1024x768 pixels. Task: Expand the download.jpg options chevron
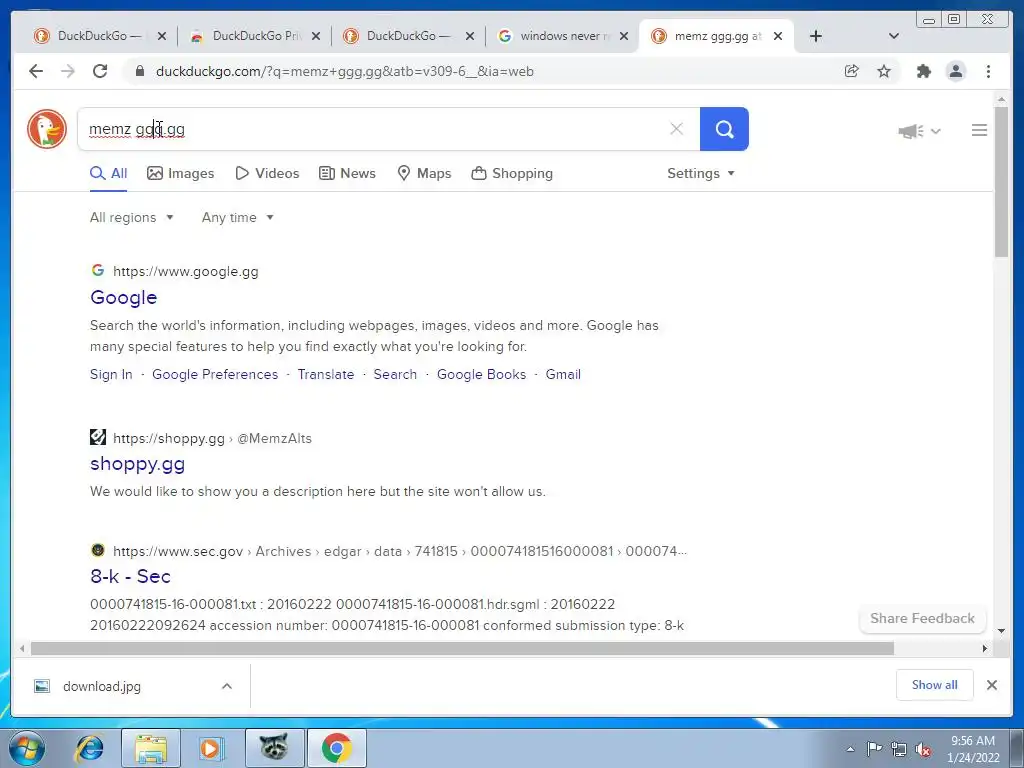point(227,686)
